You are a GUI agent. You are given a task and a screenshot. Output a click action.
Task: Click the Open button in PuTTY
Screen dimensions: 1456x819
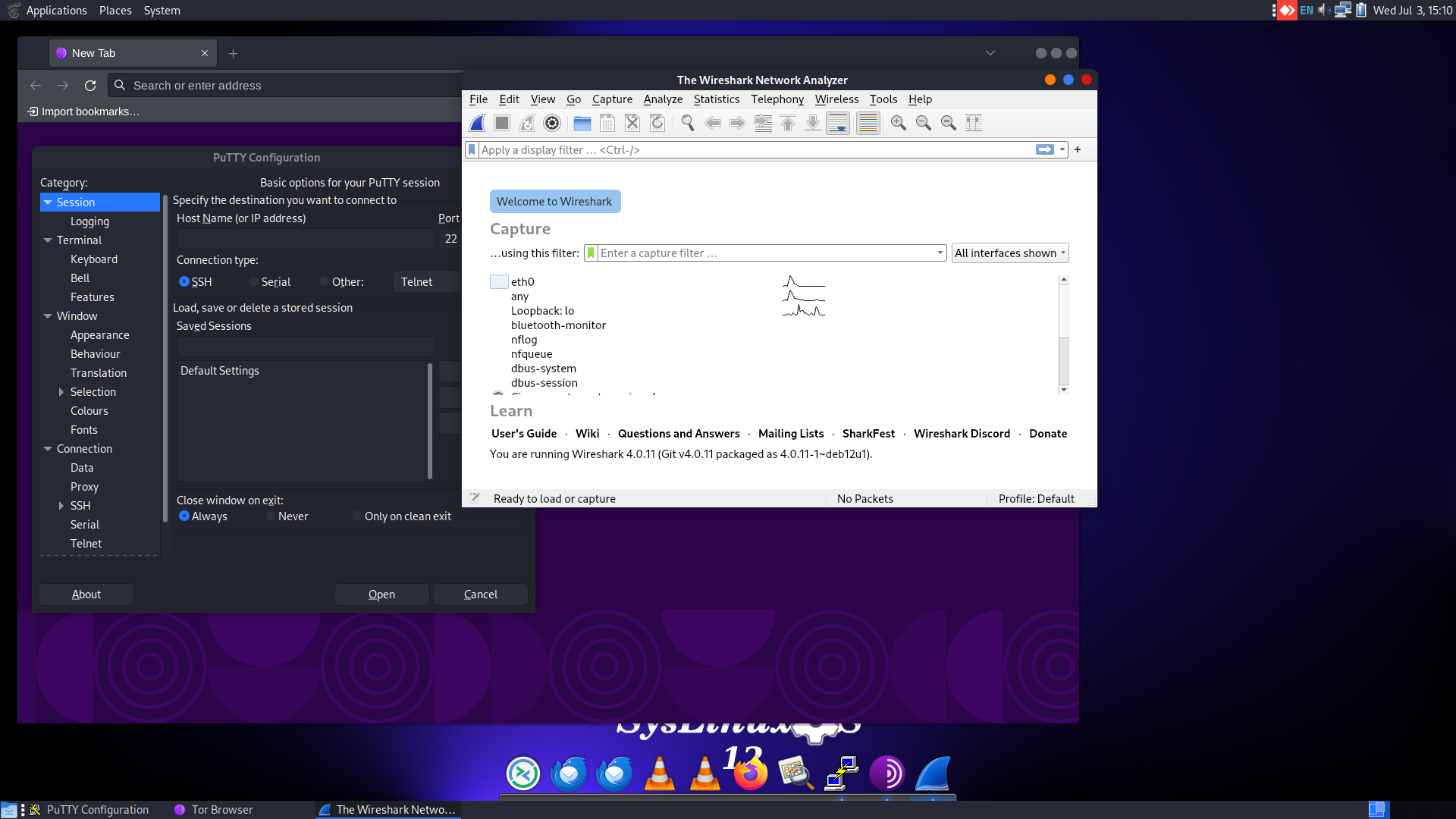(x=381, y=595)
